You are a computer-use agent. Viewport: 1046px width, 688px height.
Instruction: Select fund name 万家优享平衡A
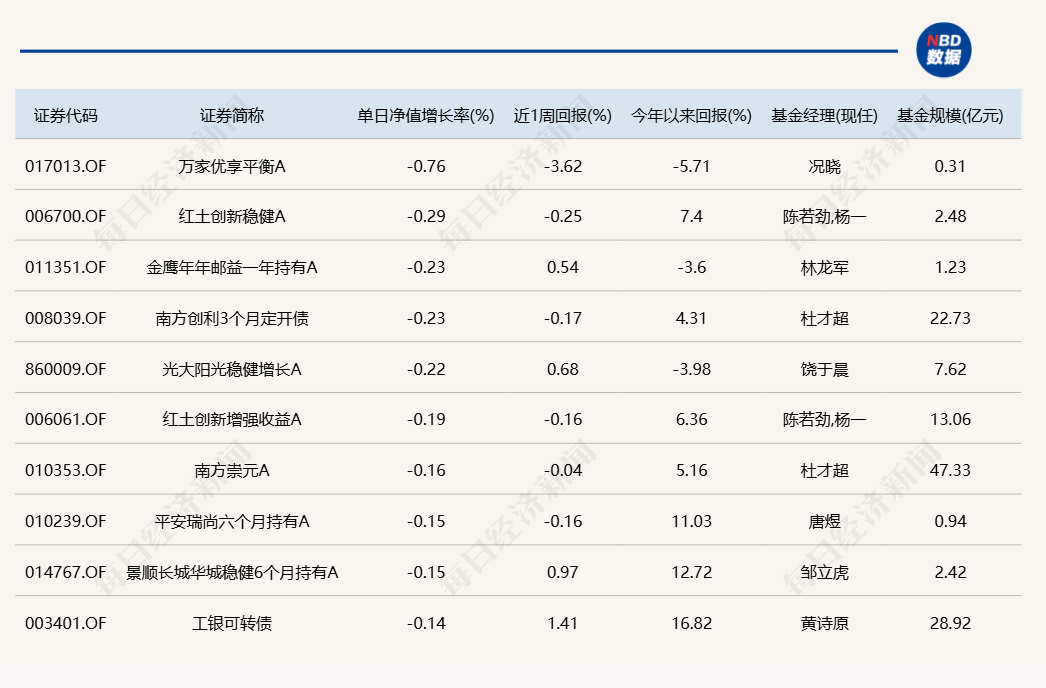pyautogui.click(x=231, y=166)
